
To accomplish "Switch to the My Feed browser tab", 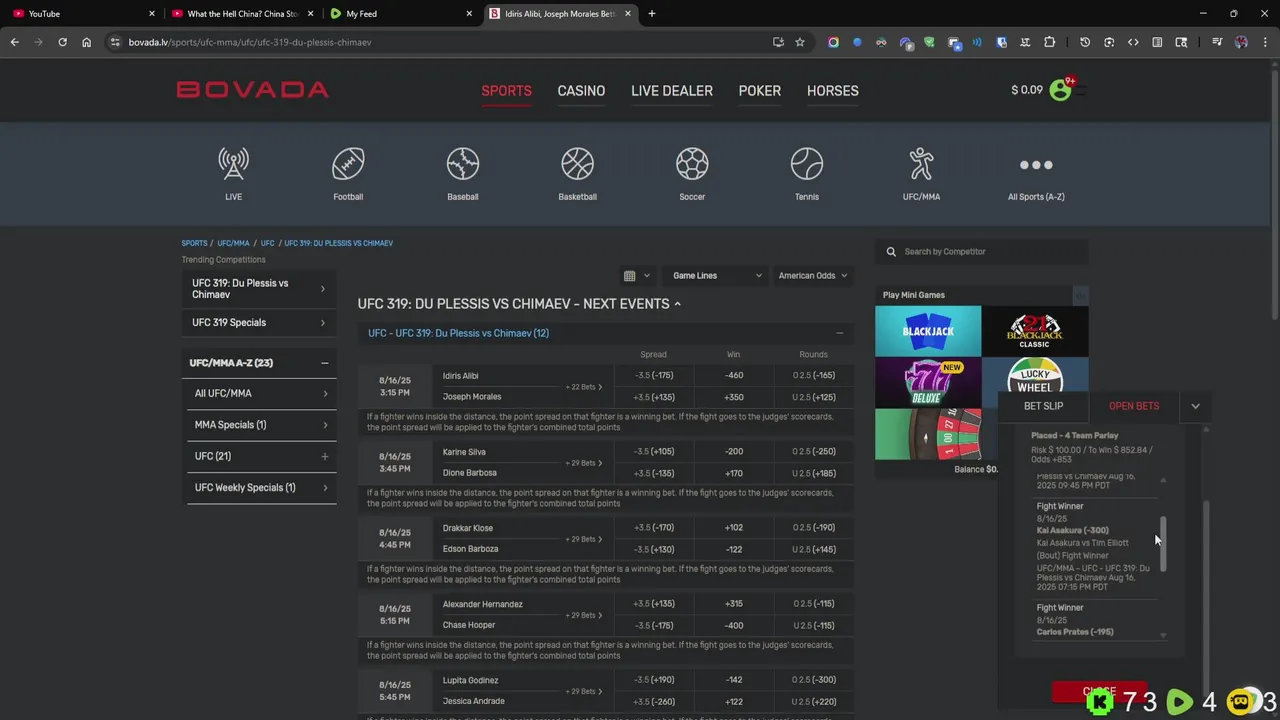I will click(400, 14).
